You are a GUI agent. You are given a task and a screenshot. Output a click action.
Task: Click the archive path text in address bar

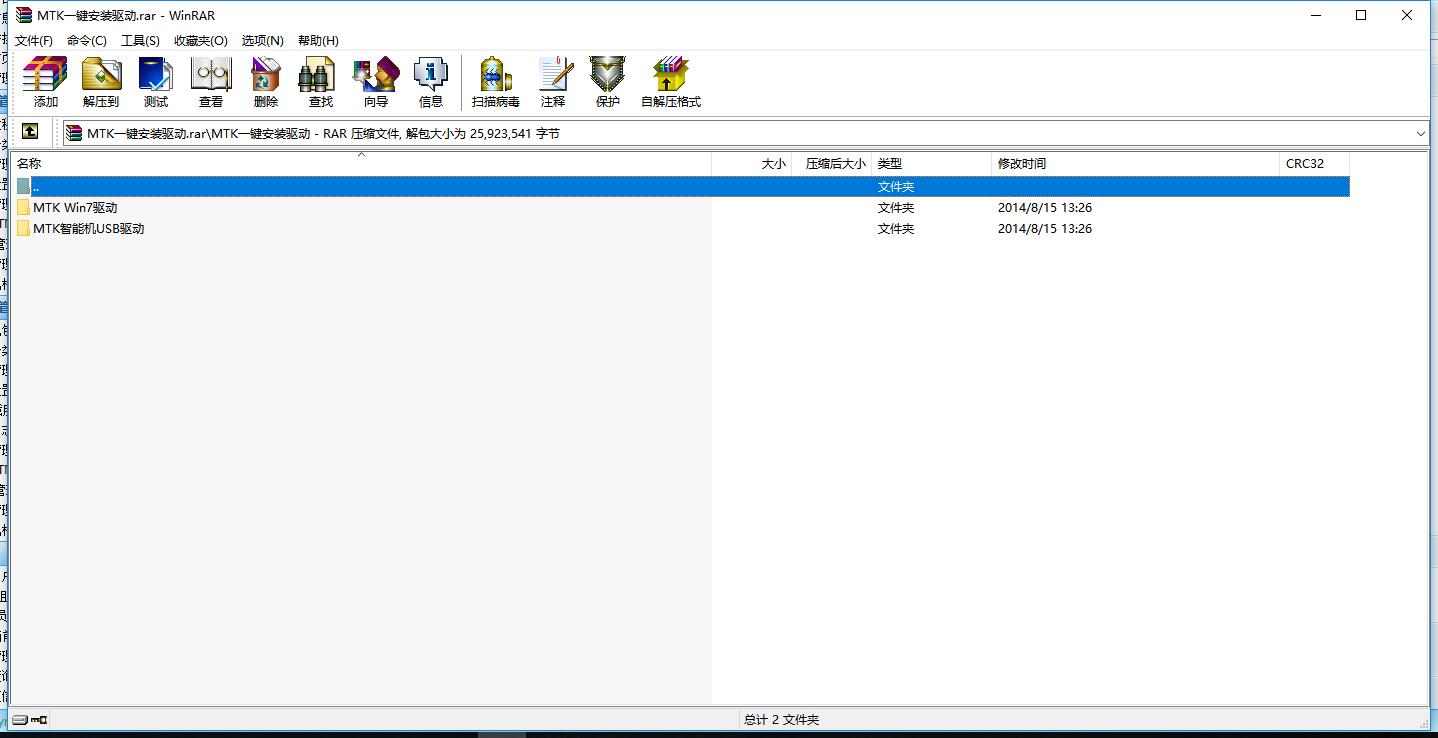pyautogui.click(x=323, y=133)
